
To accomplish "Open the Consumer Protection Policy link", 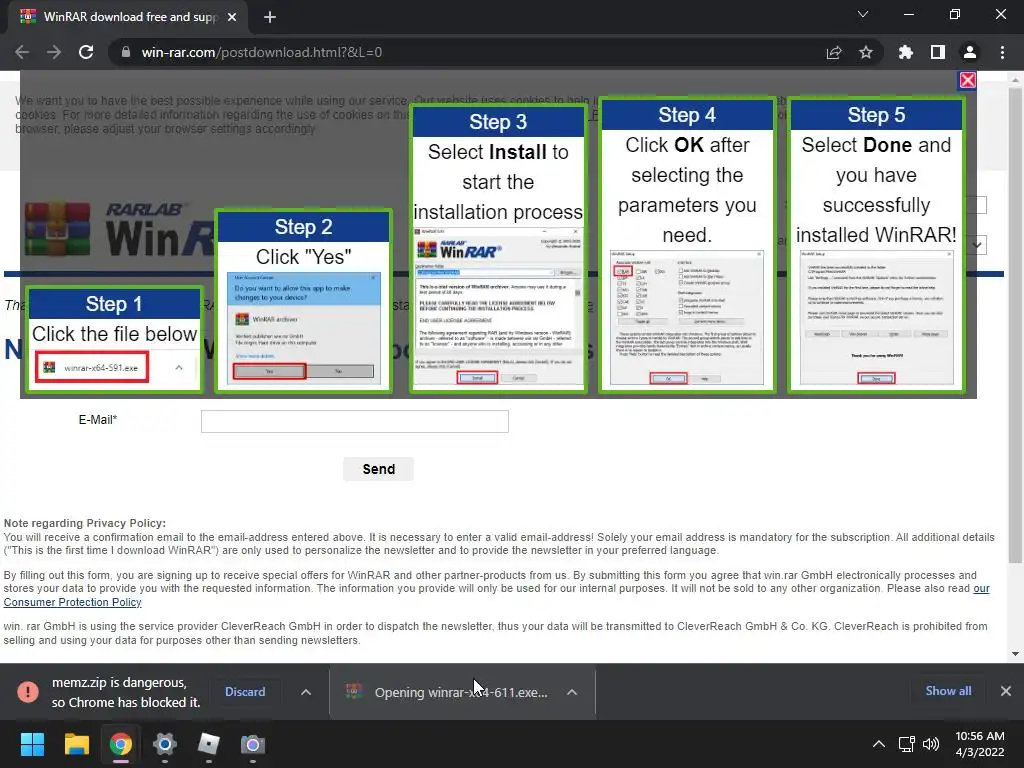I will [496, 595].
